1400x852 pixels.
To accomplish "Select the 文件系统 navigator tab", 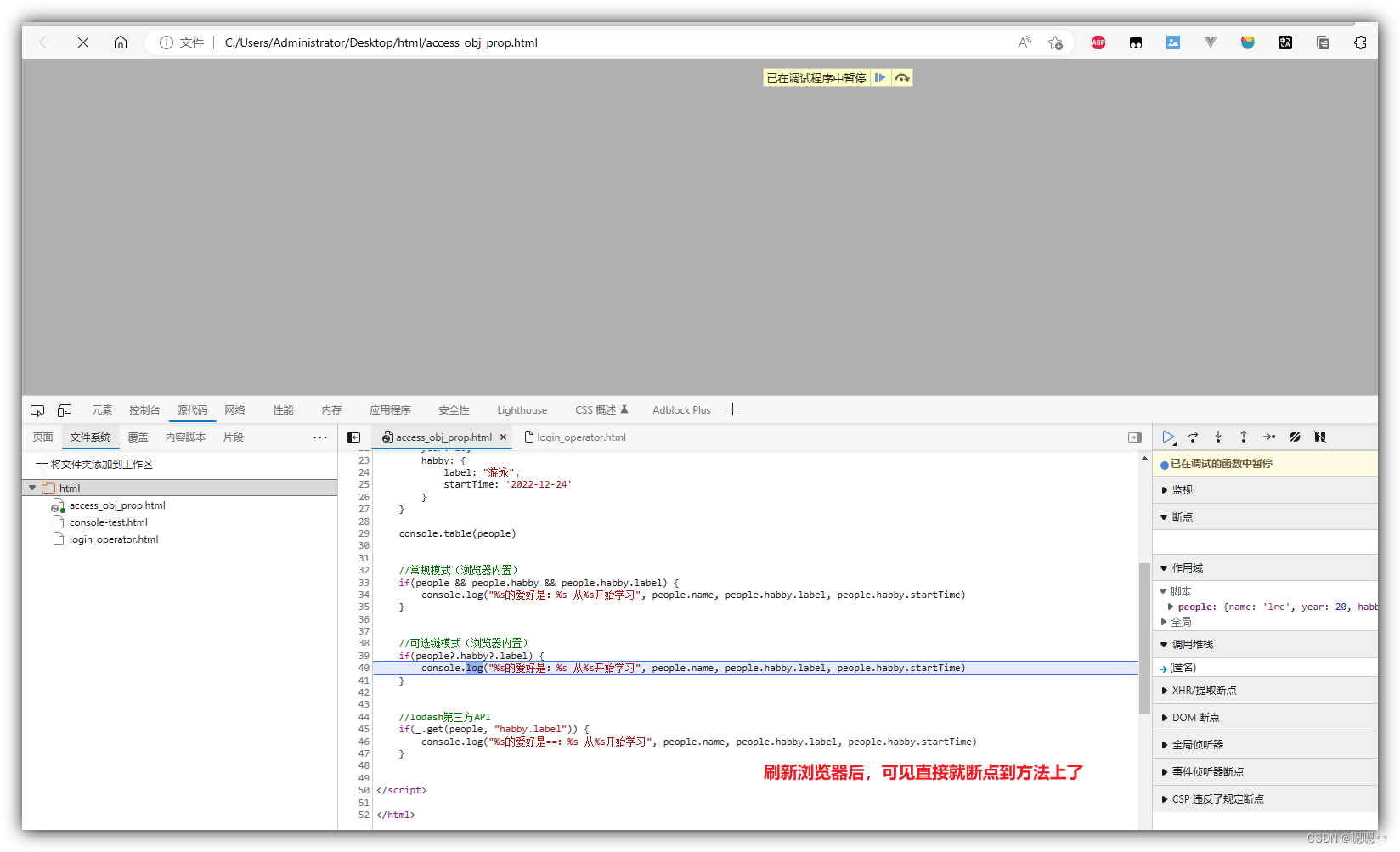I will [x=90, y=437].
